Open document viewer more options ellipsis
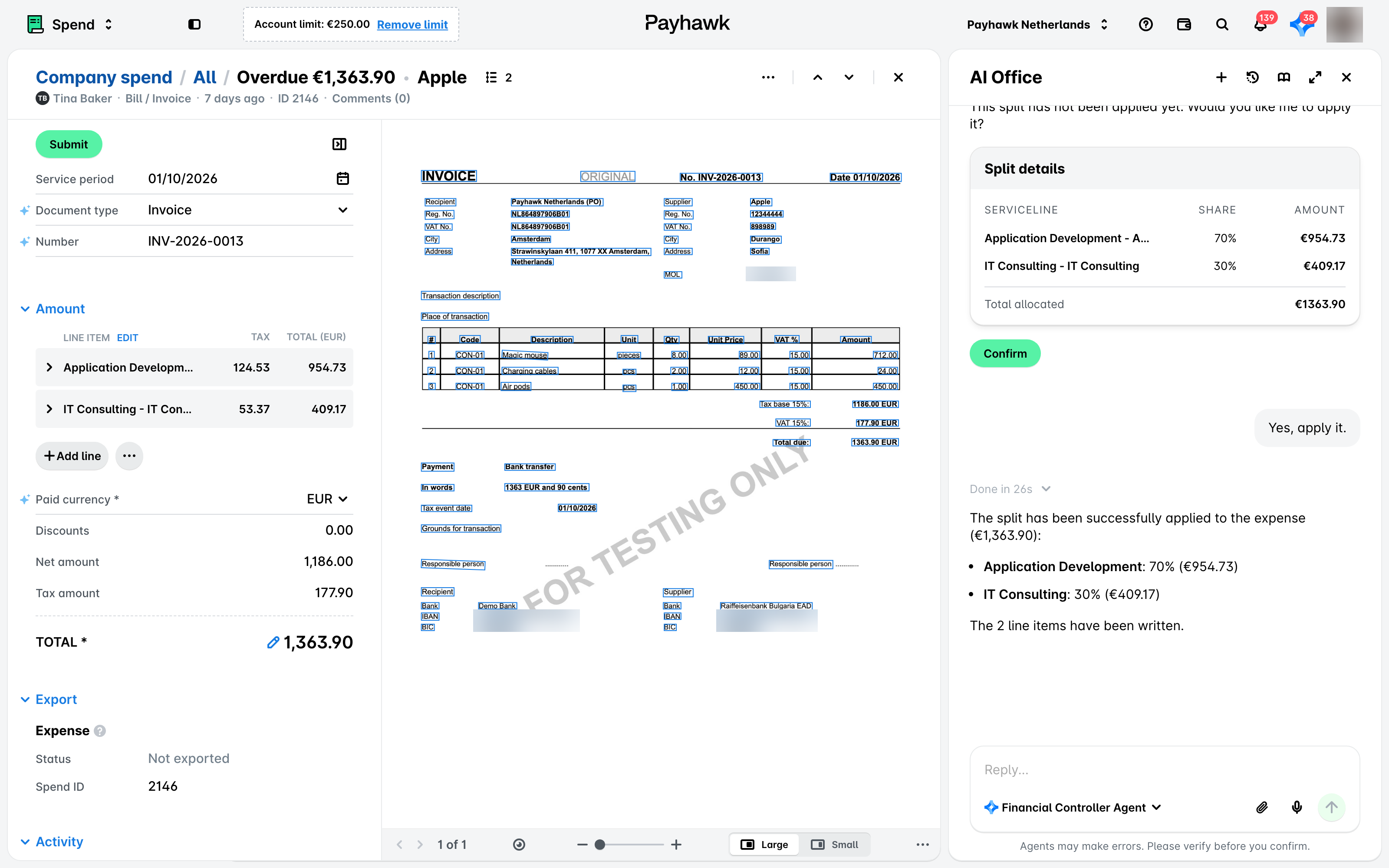 click(922, 845)
